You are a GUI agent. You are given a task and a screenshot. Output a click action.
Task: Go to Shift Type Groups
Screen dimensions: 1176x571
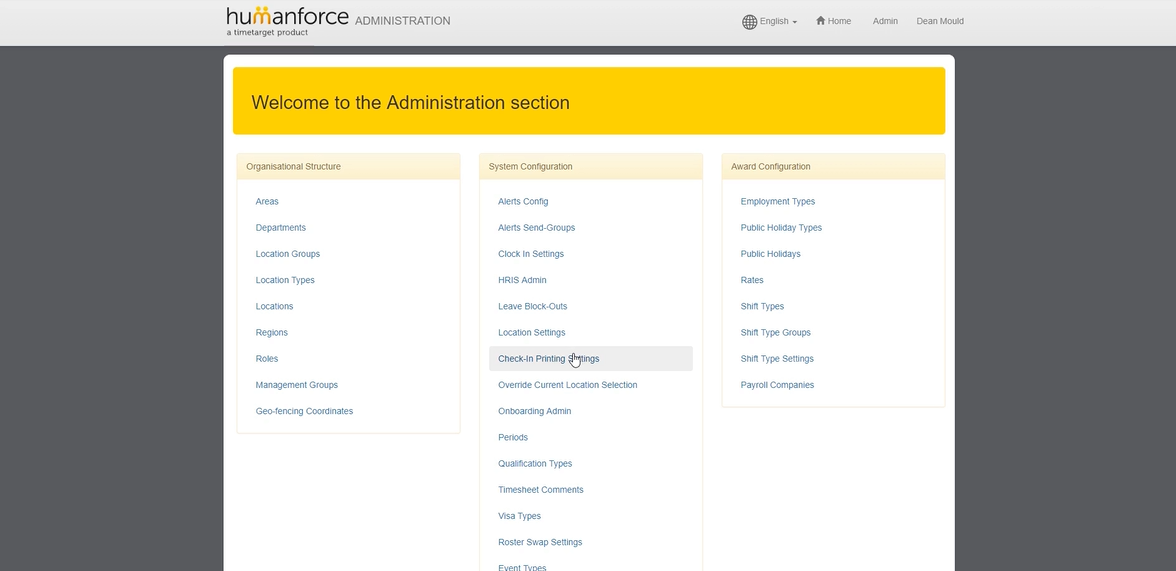coord(776,332)
